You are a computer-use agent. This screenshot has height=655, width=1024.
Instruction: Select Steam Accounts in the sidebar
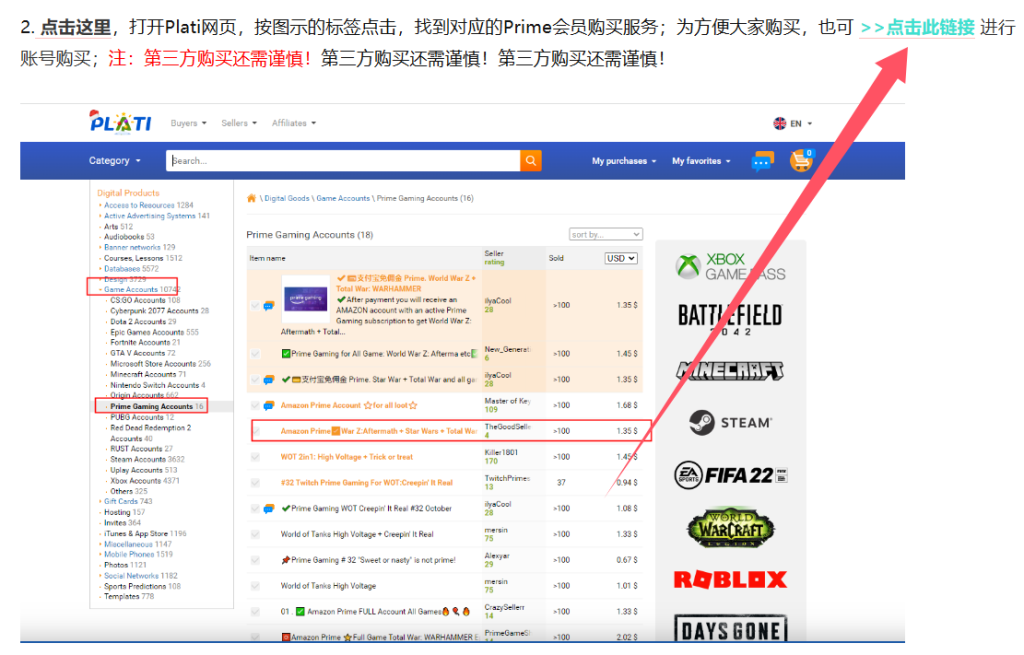coord(136,460)
